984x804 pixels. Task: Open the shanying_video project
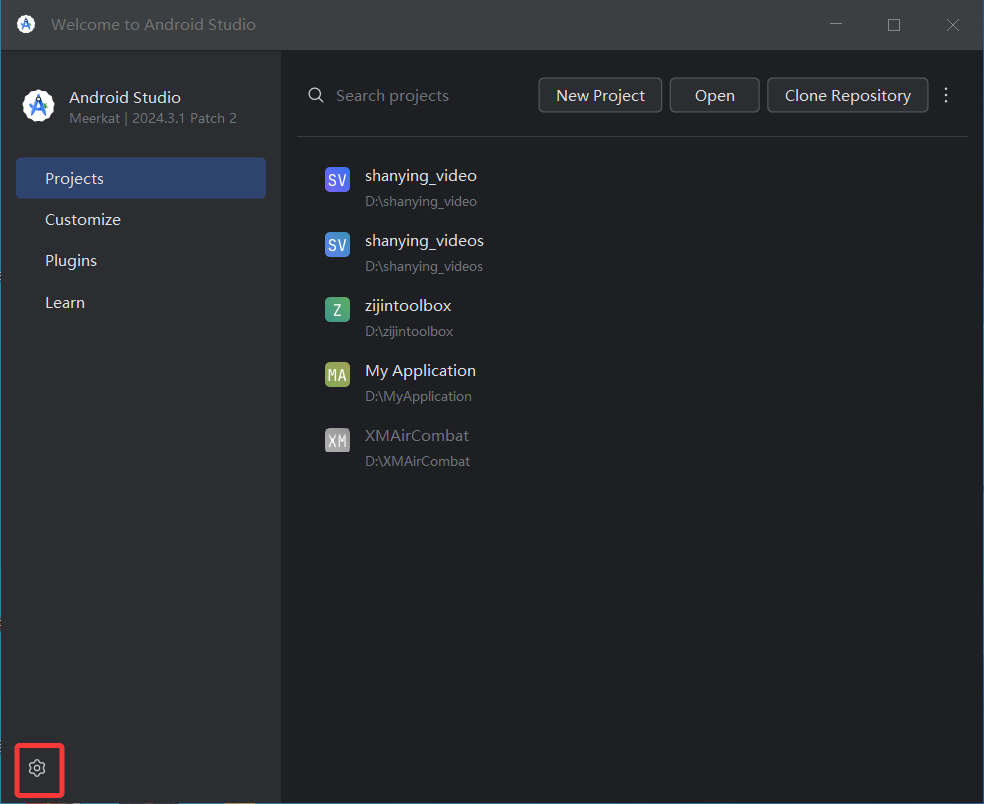[x=421, y=176]
